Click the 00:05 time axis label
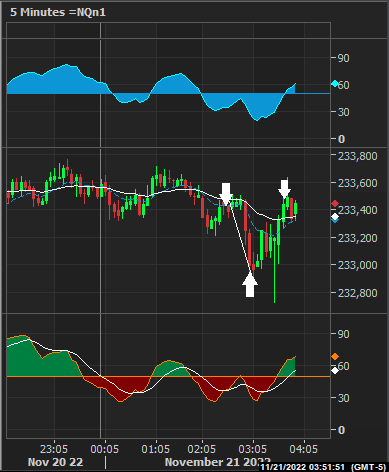The width and height of the screenshot is (389, 472). [105, 449]
